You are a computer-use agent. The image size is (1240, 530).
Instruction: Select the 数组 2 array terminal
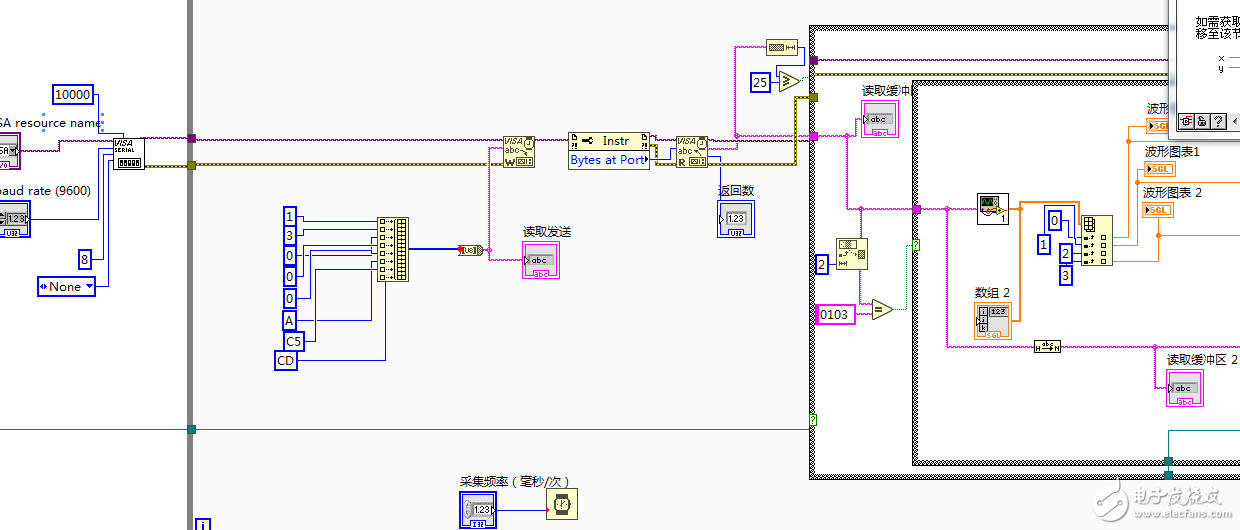pyautogui.click(x=993, y=320)
